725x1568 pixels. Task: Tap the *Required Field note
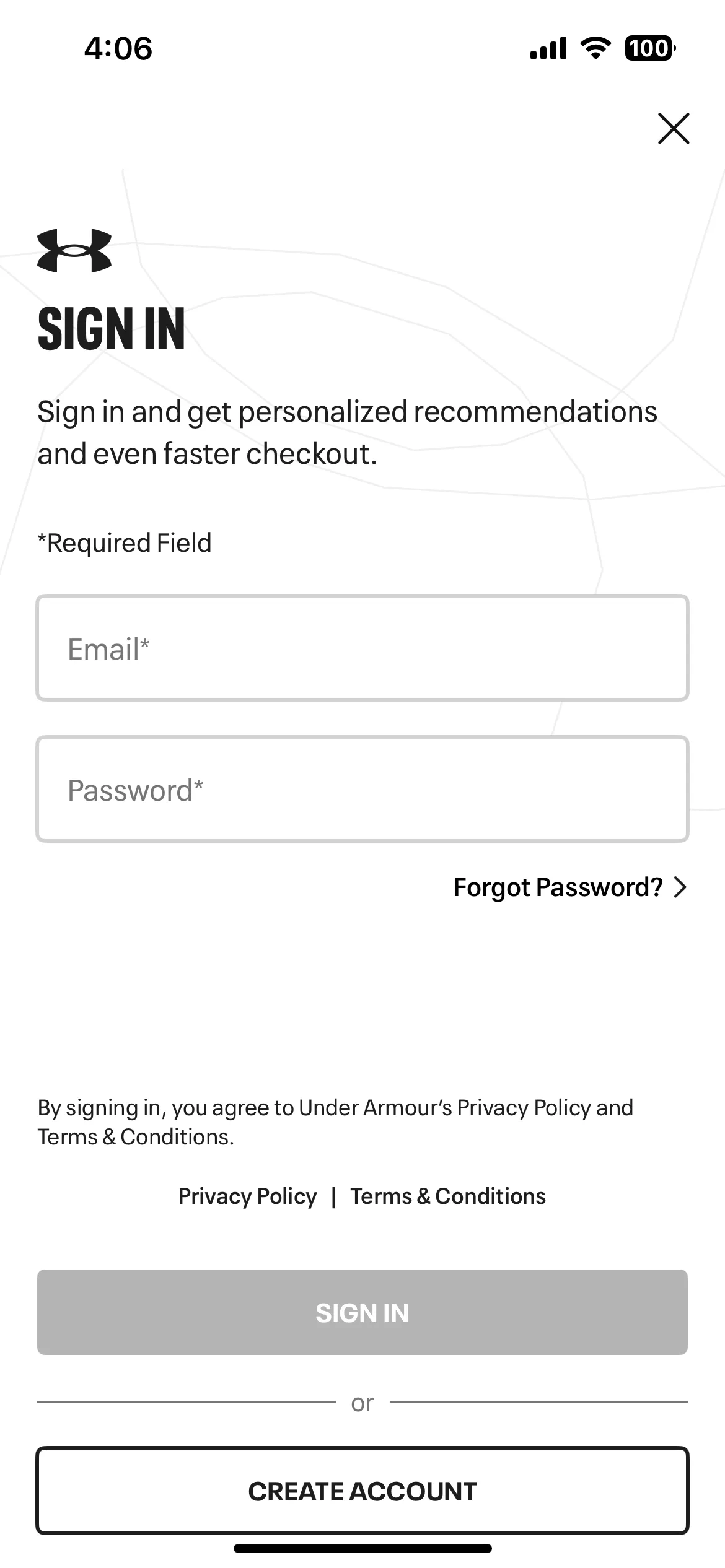click(x=125, y=542)
